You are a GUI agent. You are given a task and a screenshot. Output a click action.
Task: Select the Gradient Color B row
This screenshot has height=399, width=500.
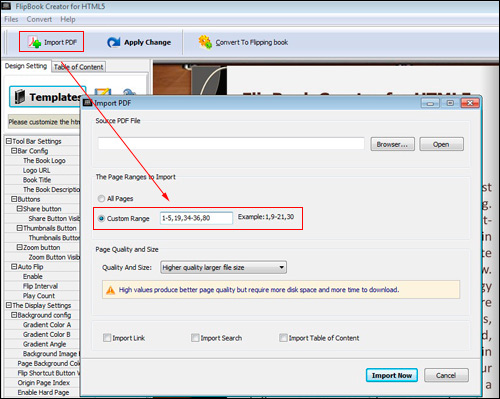pos(42,334)
